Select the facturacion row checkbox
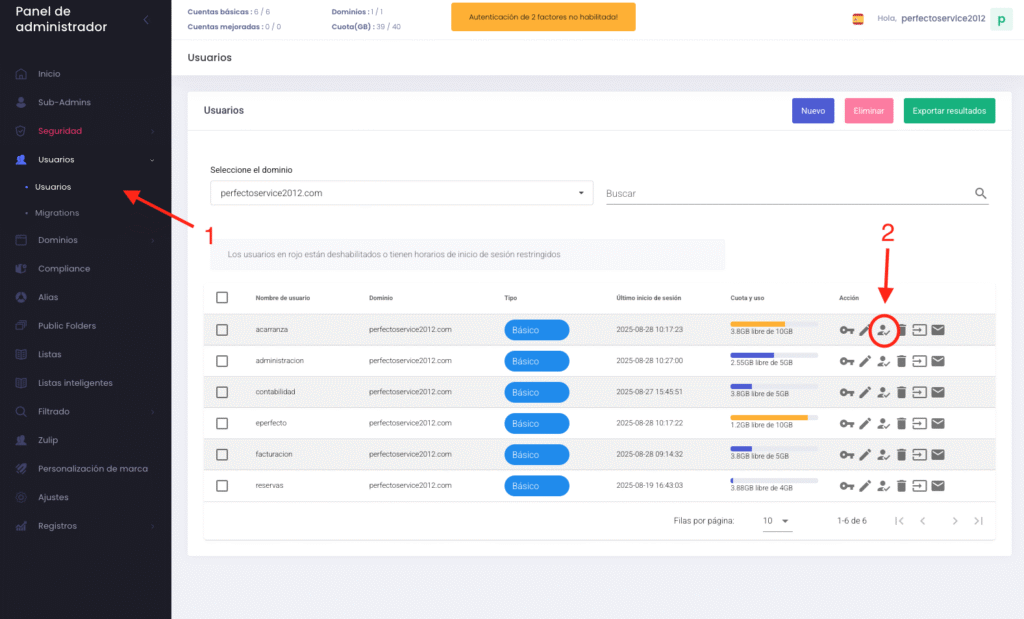The height and width of the screenshot is (619, 1024). coord(222,455)
